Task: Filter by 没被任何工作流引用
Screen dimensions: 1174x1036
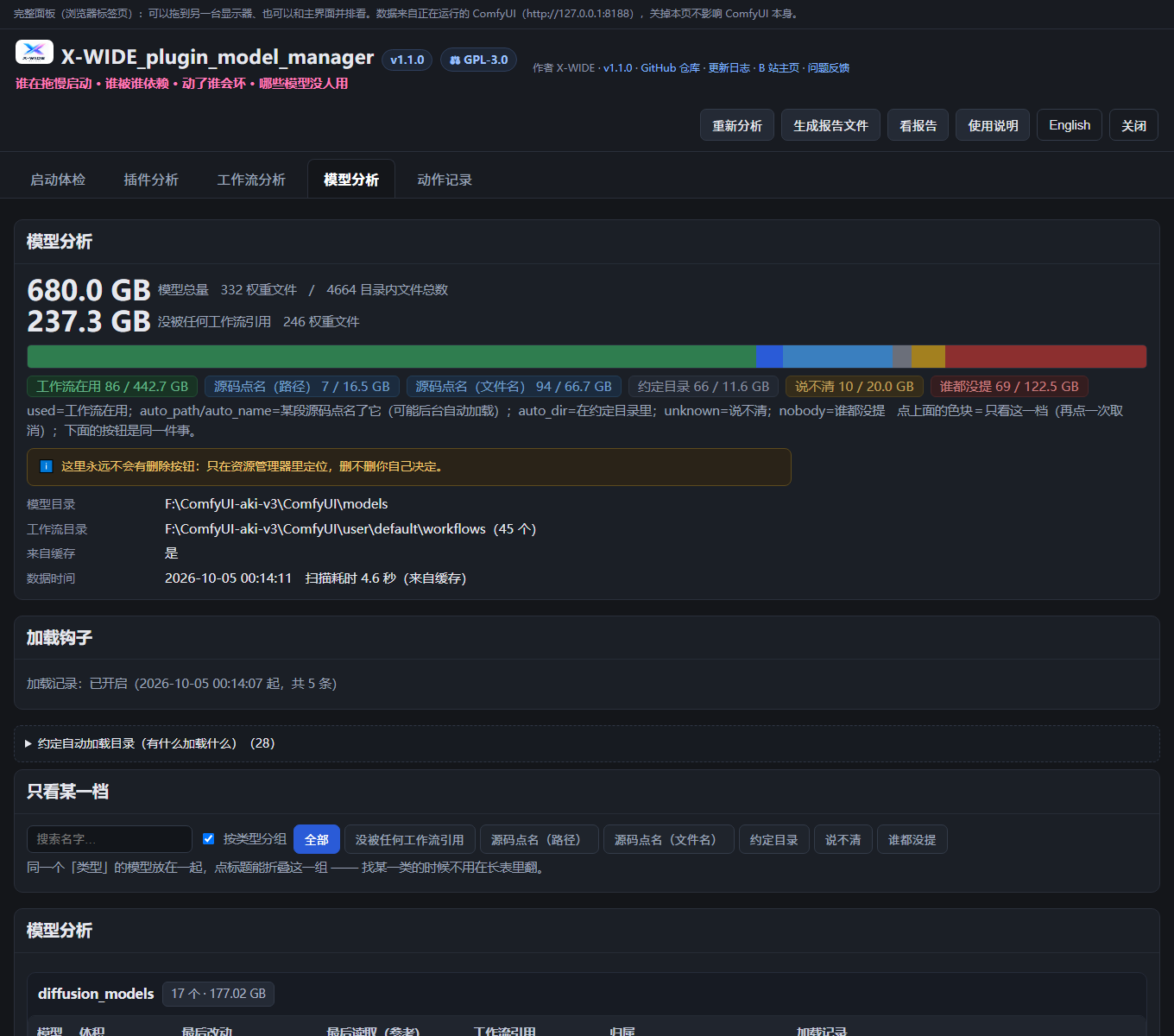Action: (409, 839)
